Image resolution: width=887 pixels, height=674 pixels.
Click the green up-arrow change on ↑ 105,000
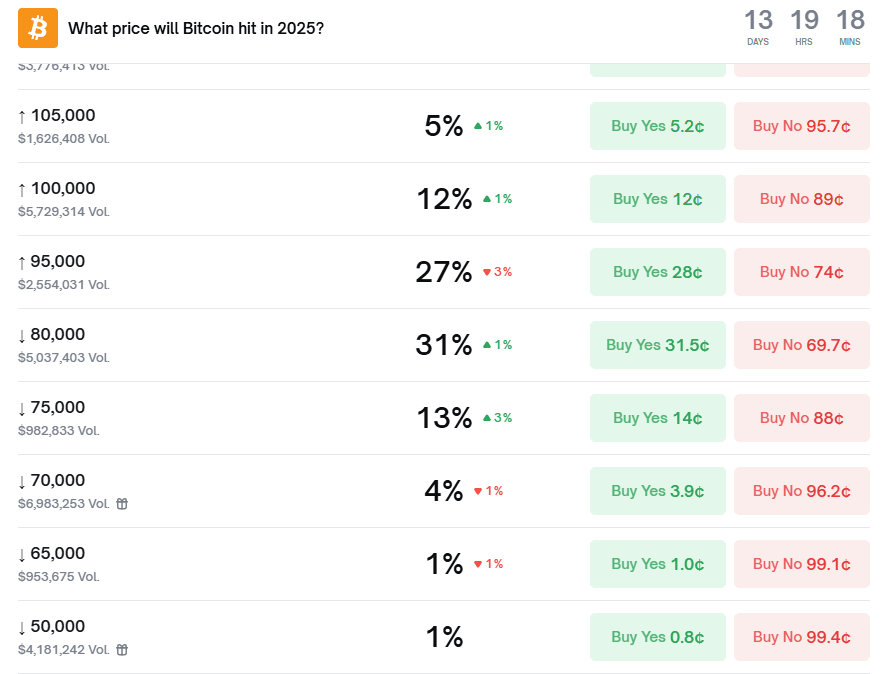(x=488, y=126)
